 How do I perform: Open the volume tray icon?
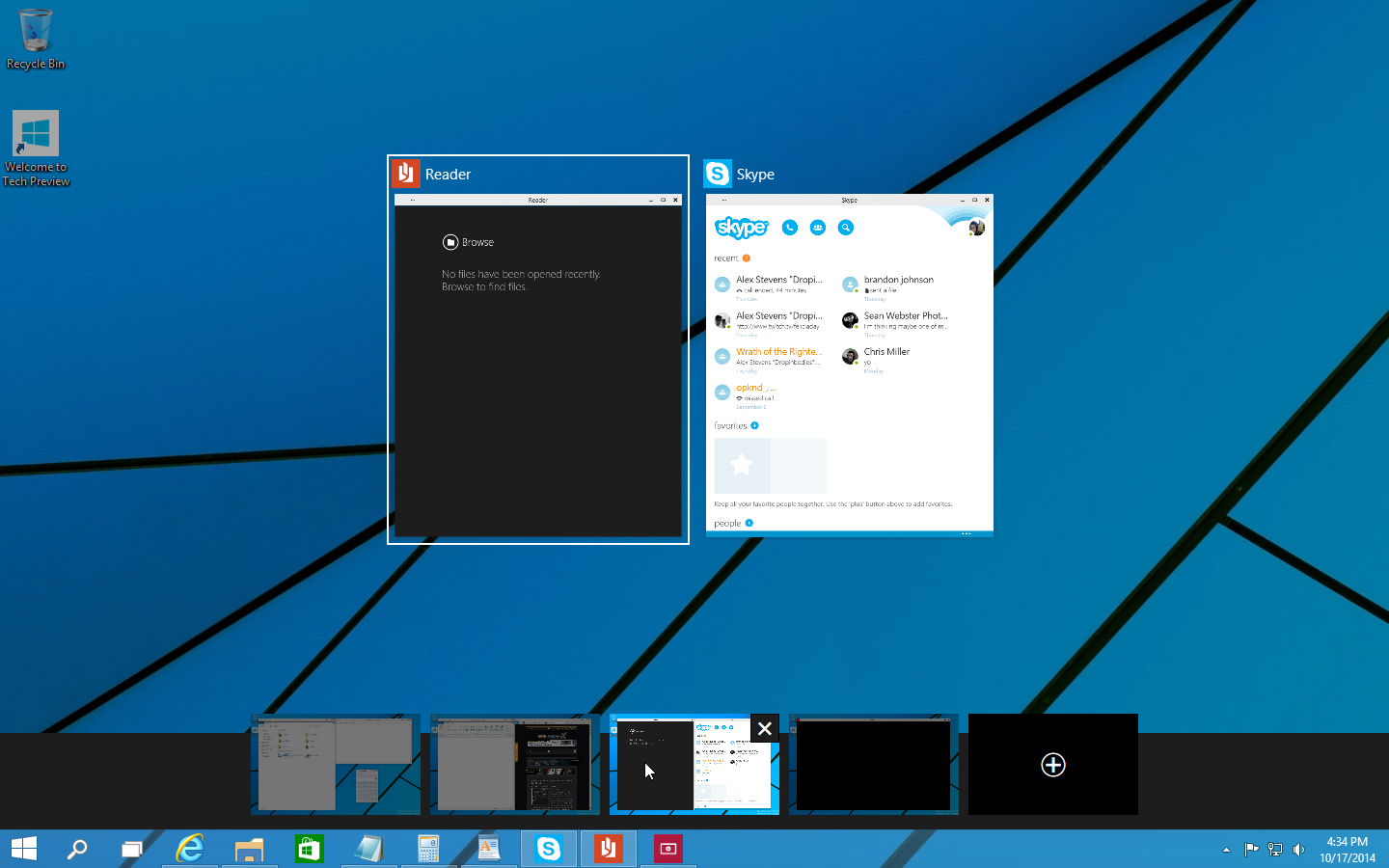1299,850
